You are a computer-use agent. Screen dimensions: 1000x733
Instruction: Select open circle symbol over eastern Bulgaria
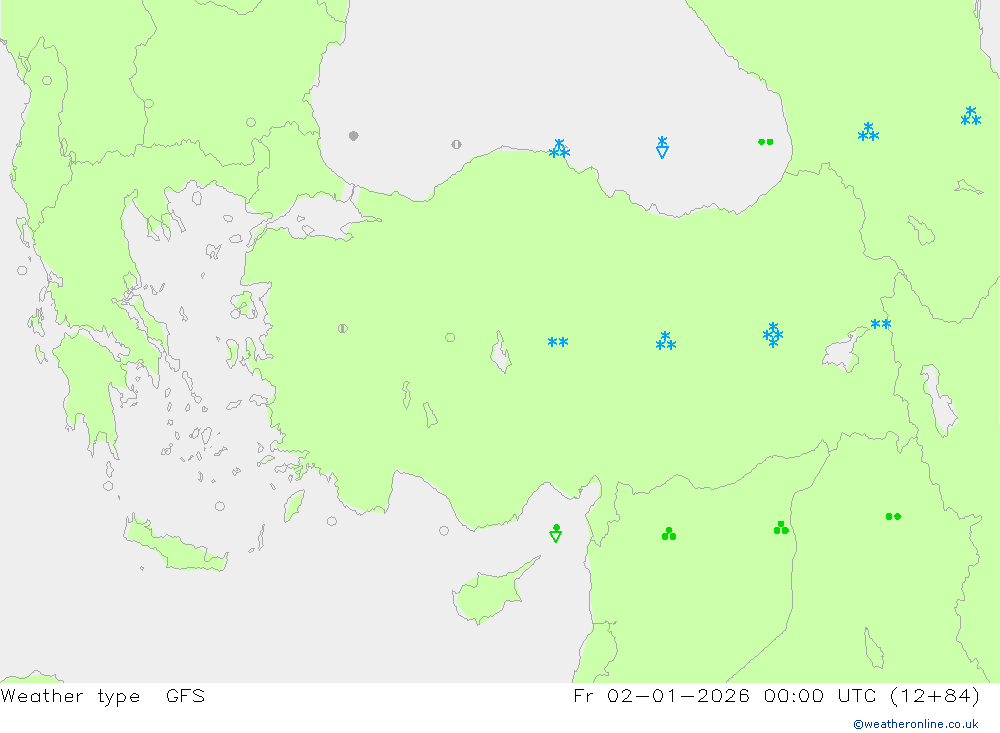251,122
